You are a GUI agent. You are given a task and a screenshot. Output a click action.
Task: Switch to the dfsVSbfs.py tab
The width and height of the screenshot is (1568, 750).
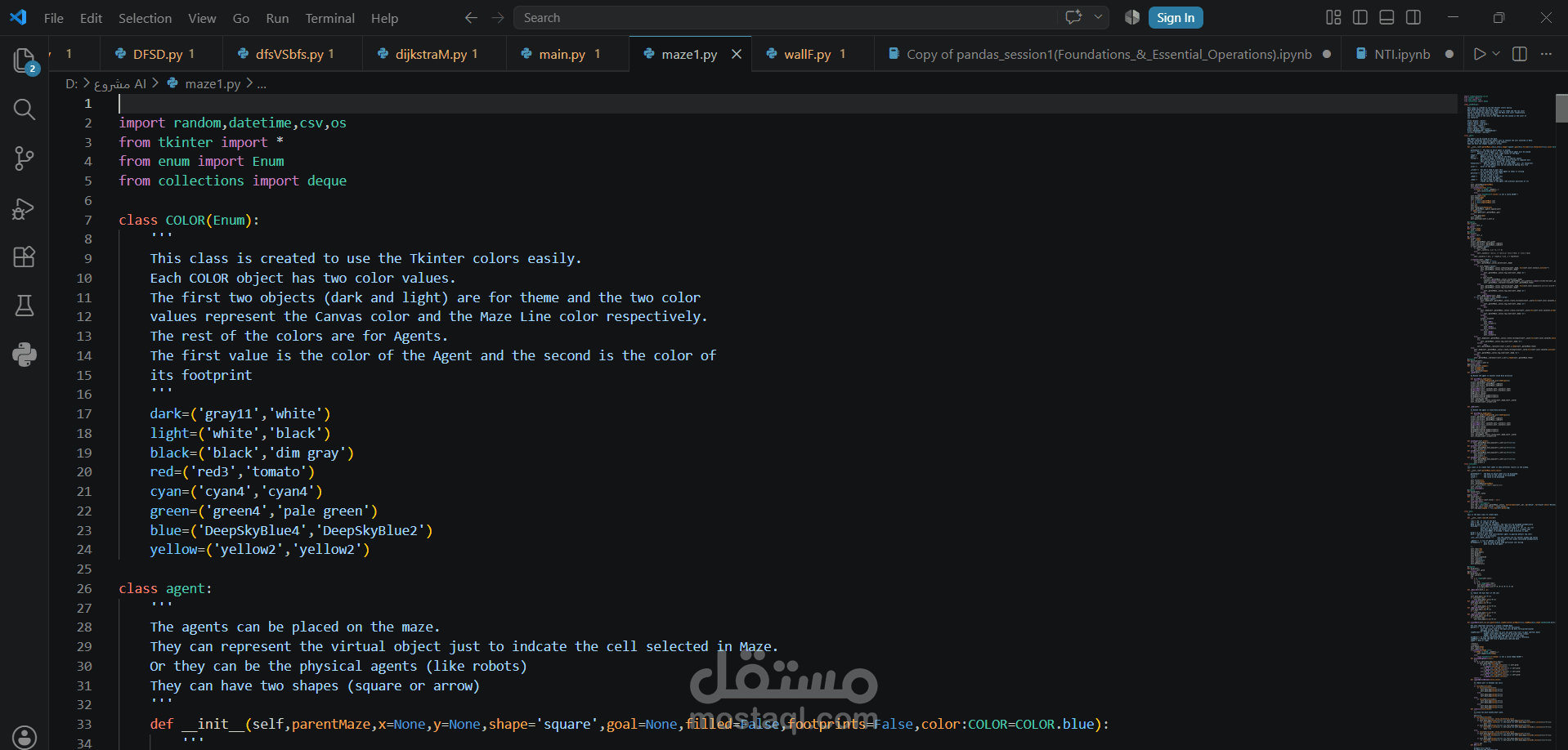[294, 54]
